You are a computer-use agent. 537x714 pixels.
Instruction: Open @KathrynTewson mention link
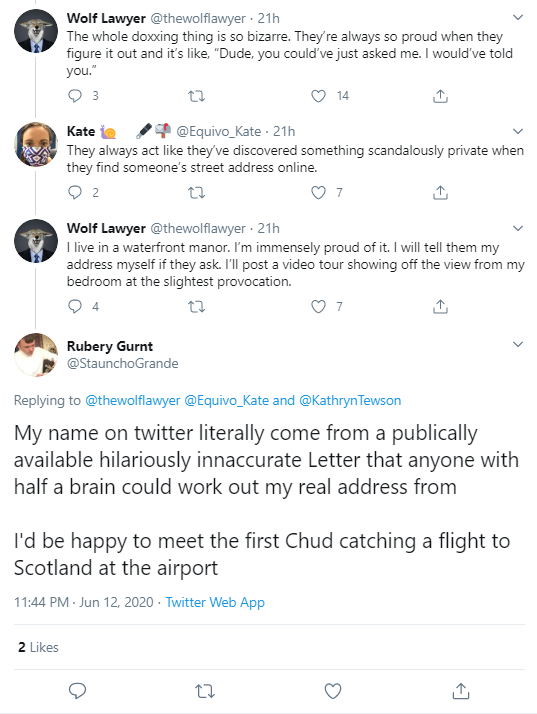coord(350,400)
